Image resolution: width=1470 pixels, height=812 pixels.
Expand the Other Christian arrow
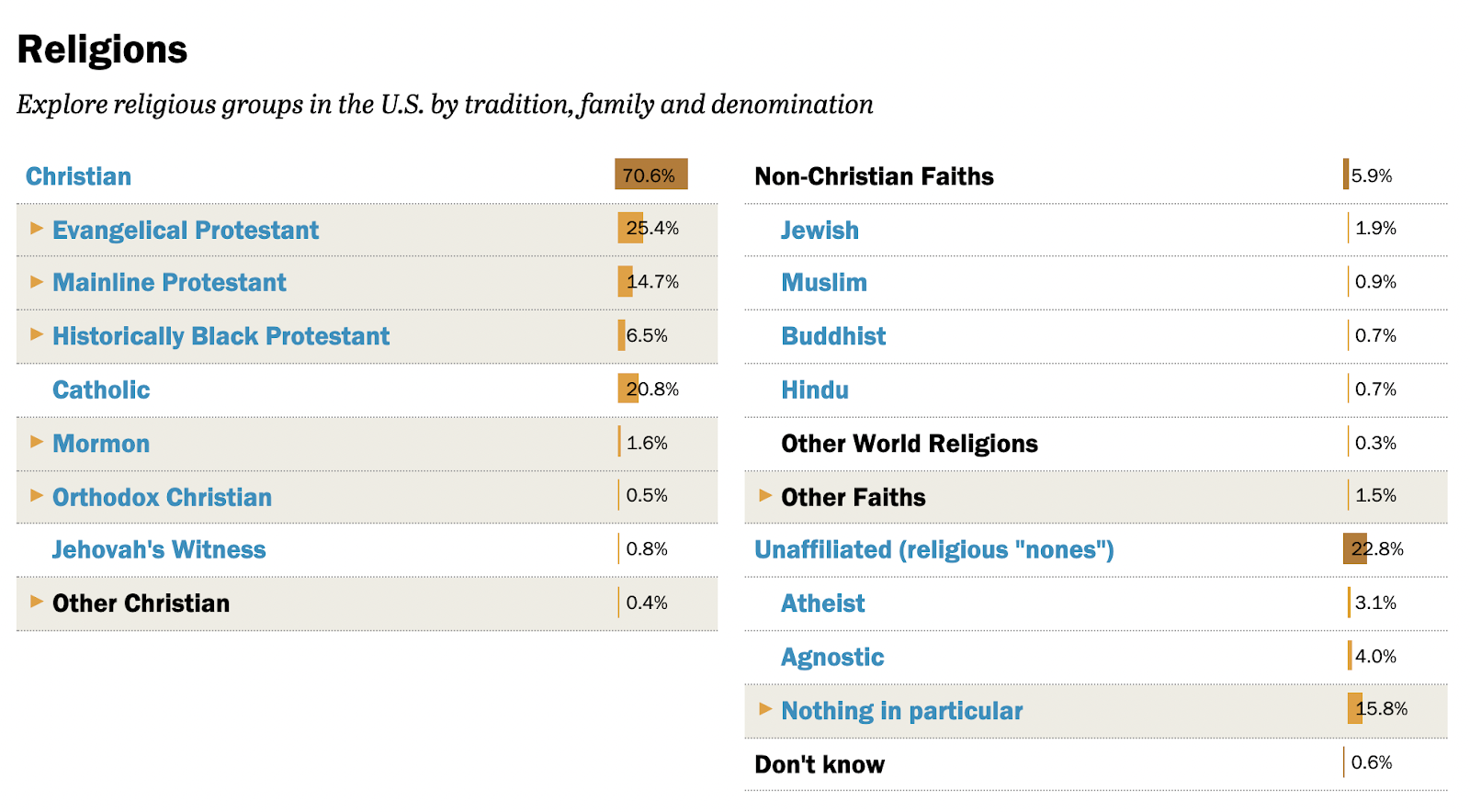[x=37, y=602]
